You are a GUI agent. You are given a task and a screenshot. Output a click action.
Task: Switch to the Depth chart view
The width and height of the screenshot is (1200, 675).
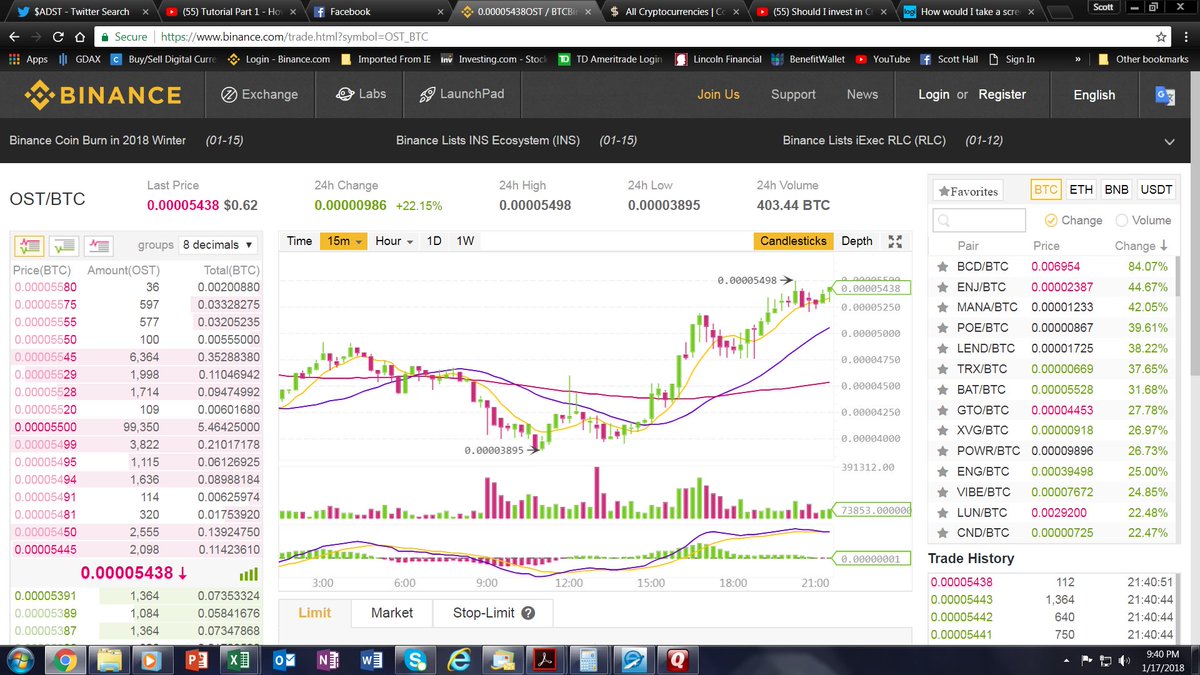click(x=856, y=241)
